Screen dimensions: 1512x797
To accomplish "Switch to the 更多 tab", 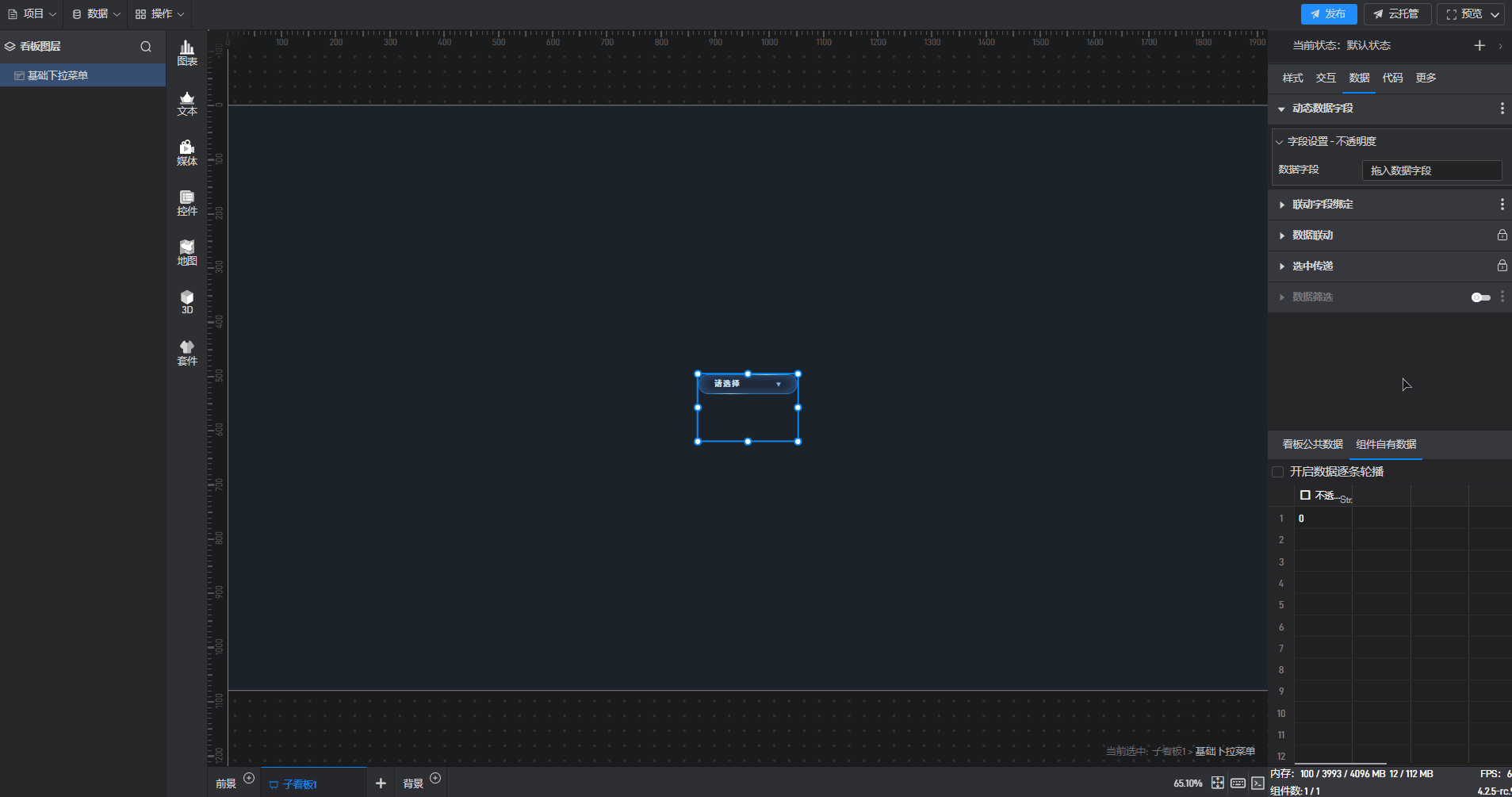I will 1426,78.
